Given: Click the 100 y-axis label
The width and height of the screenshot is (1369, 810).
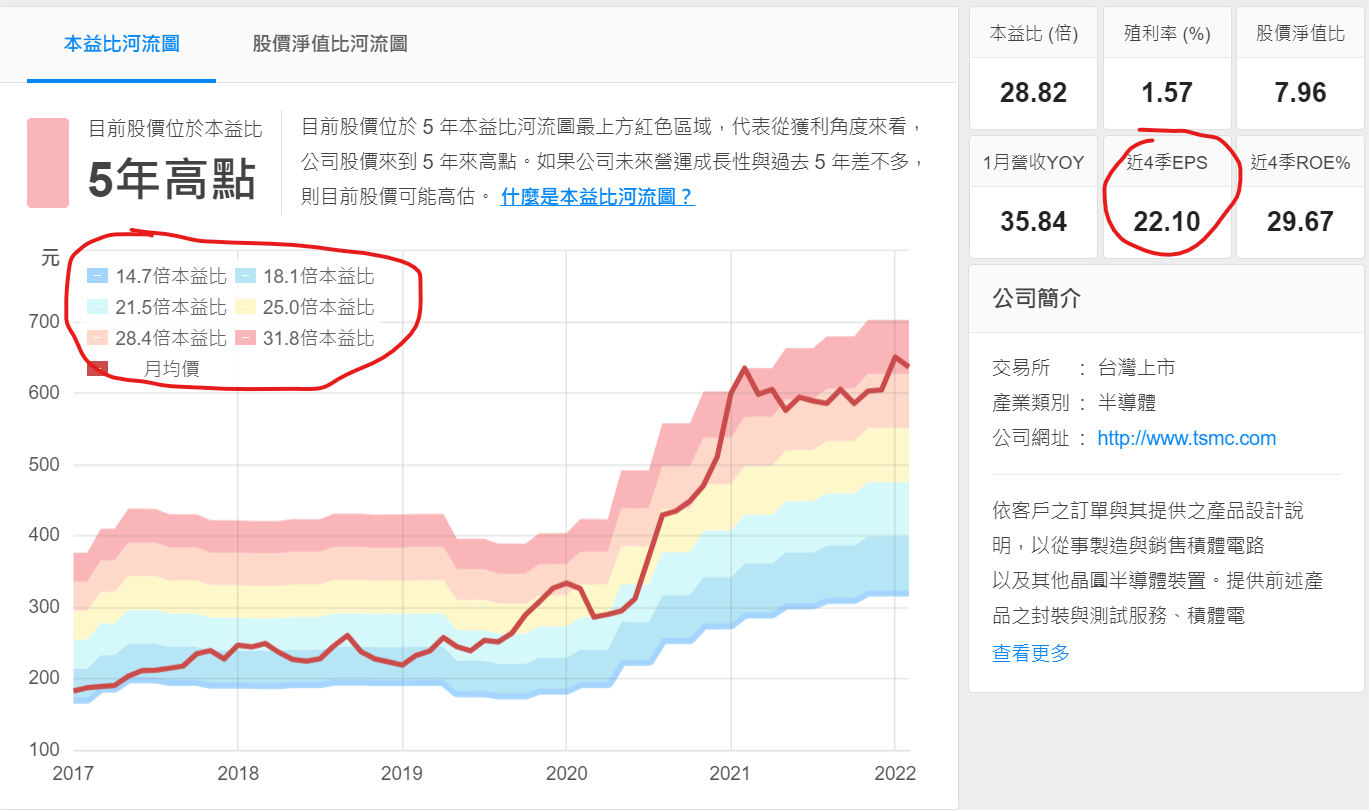Looking at the screenshot, I should pyautogui.click(x=45, y=749).
